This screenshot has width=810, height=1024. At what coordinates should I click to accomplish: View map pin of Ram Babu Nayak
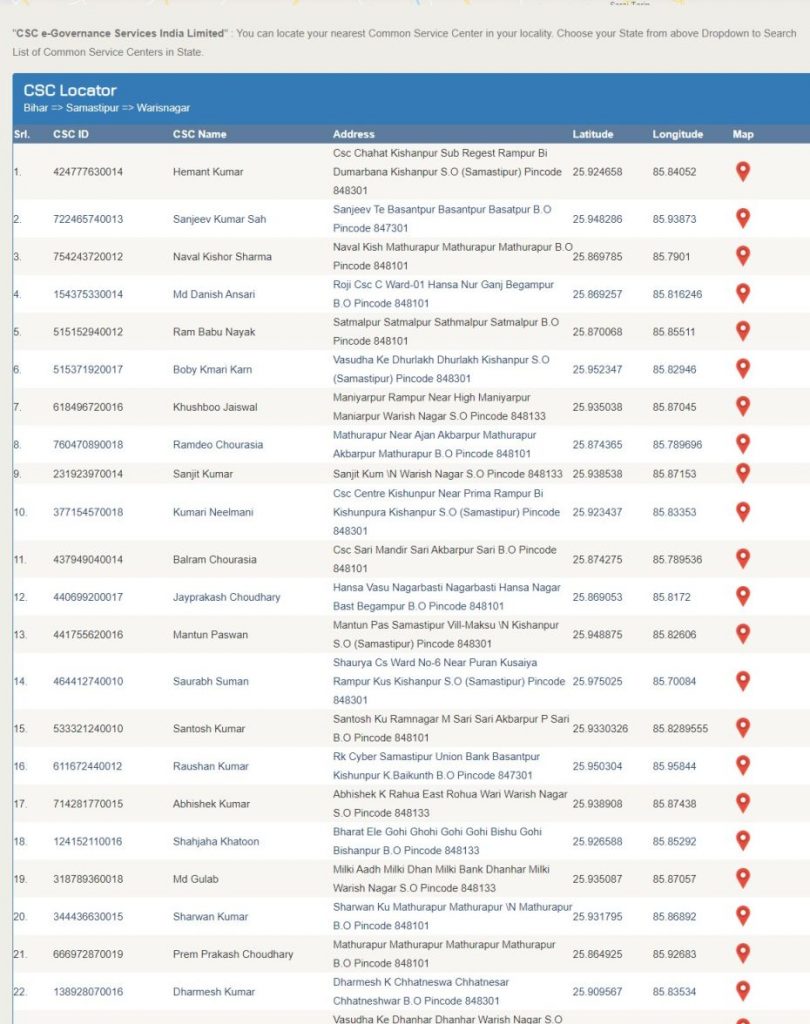(x=743, y=331)
